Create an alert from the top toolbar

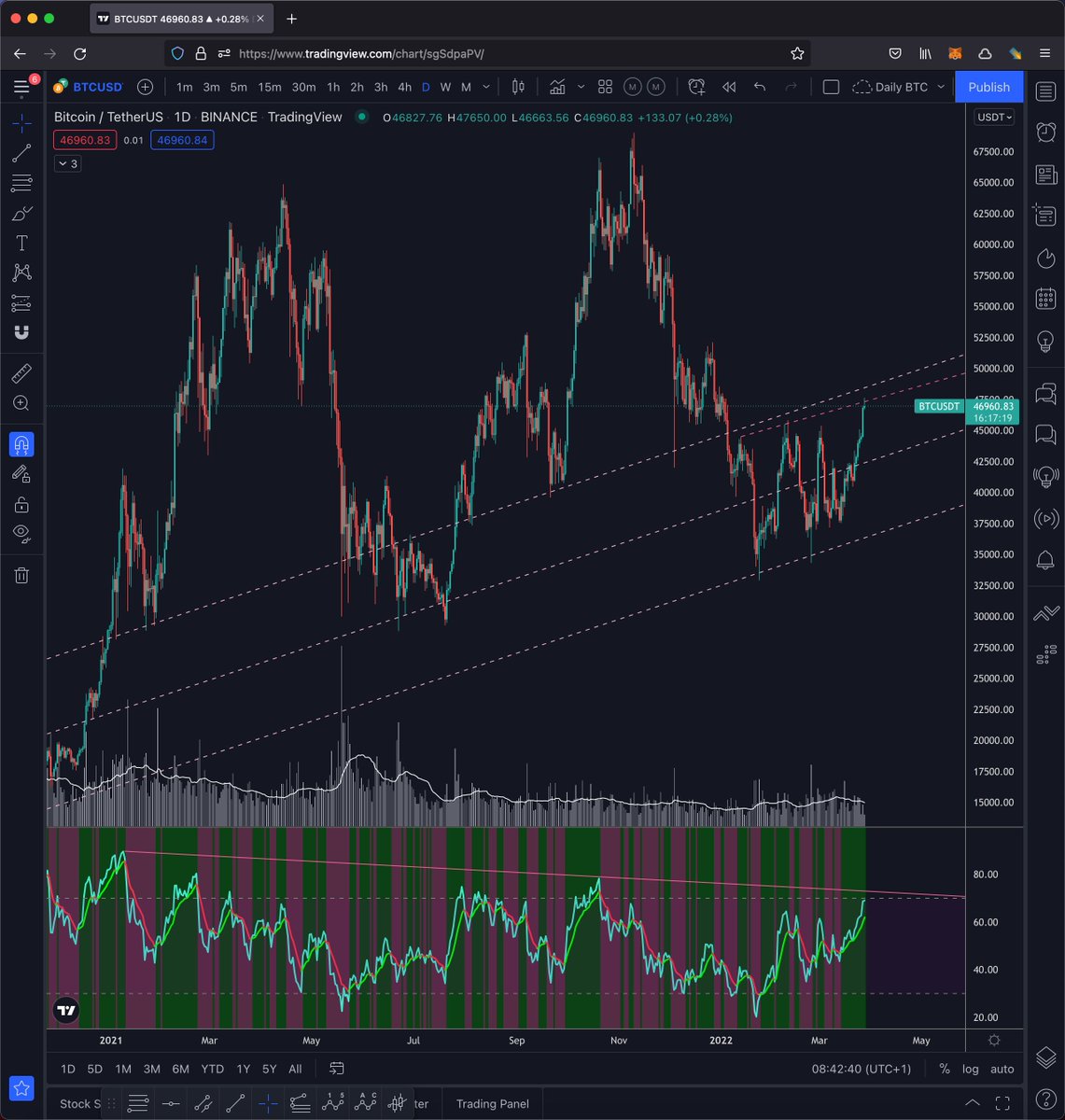click(x=696, y=87)
